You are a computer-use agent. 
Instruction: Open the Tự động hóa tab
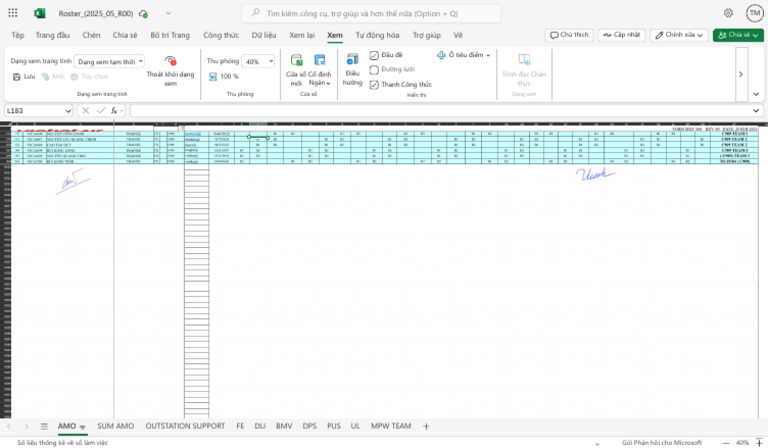coord(377,35)
